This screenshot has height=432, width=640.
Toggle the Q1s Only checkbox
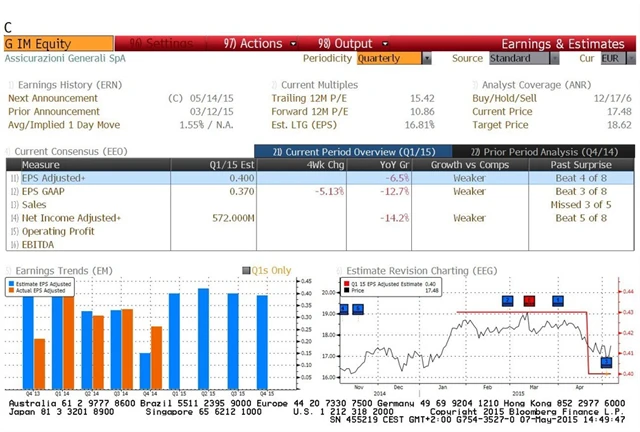pyautogui.click(x=246, y=270)
